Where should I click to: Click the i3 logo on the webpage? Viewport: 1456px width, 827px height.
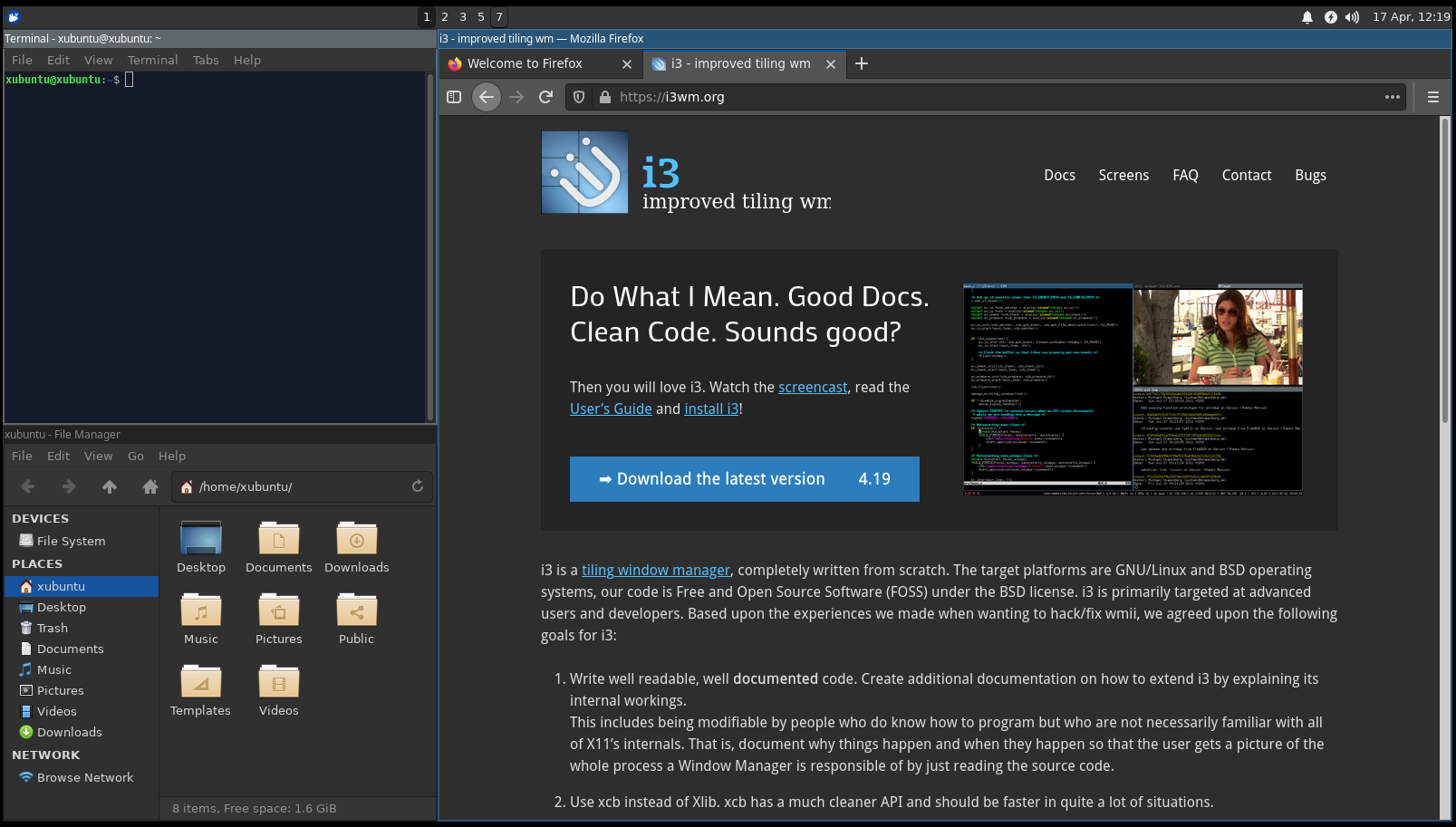[x=584, y=172]
